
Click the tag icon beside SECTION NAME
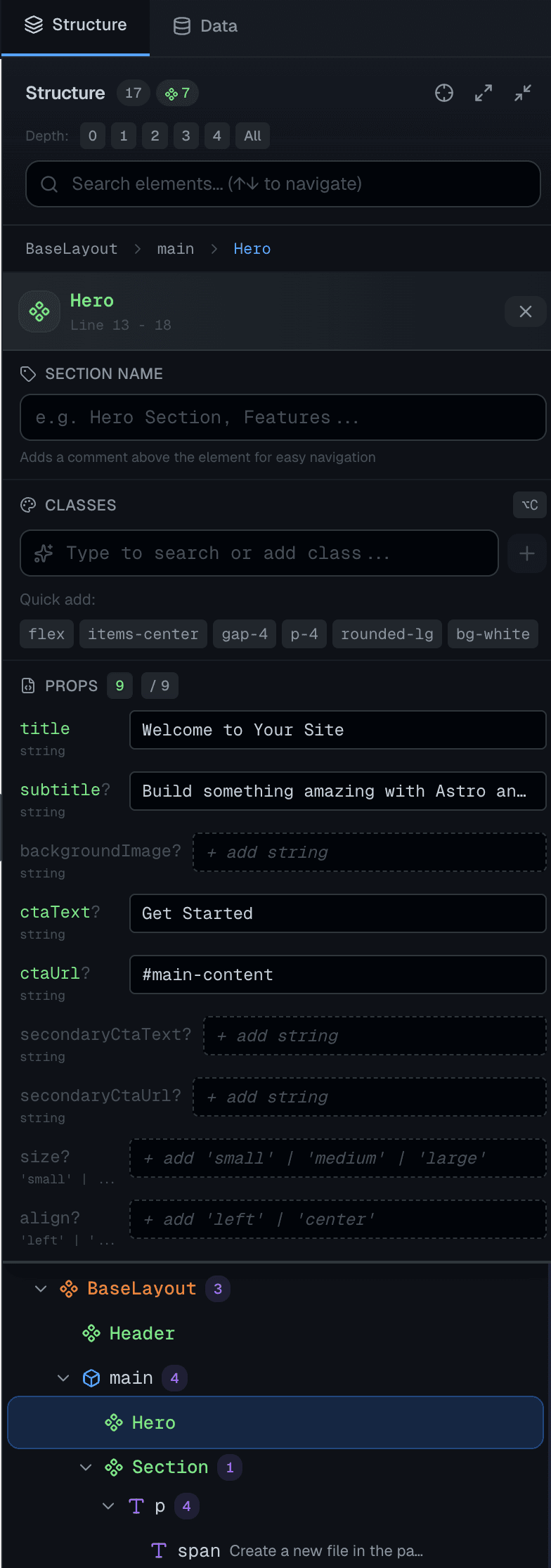coord(27,374)
